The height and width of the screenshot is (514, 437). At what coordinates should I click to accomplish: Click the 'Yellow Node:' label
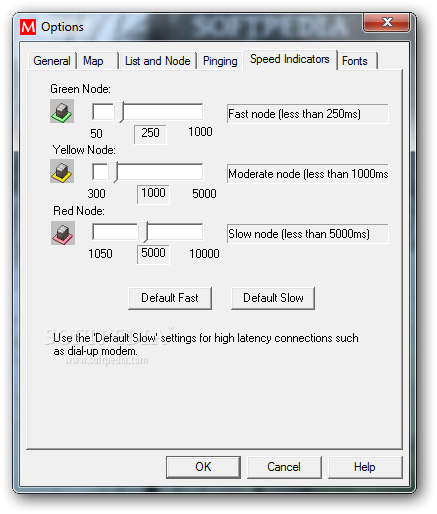click(84, 150)
